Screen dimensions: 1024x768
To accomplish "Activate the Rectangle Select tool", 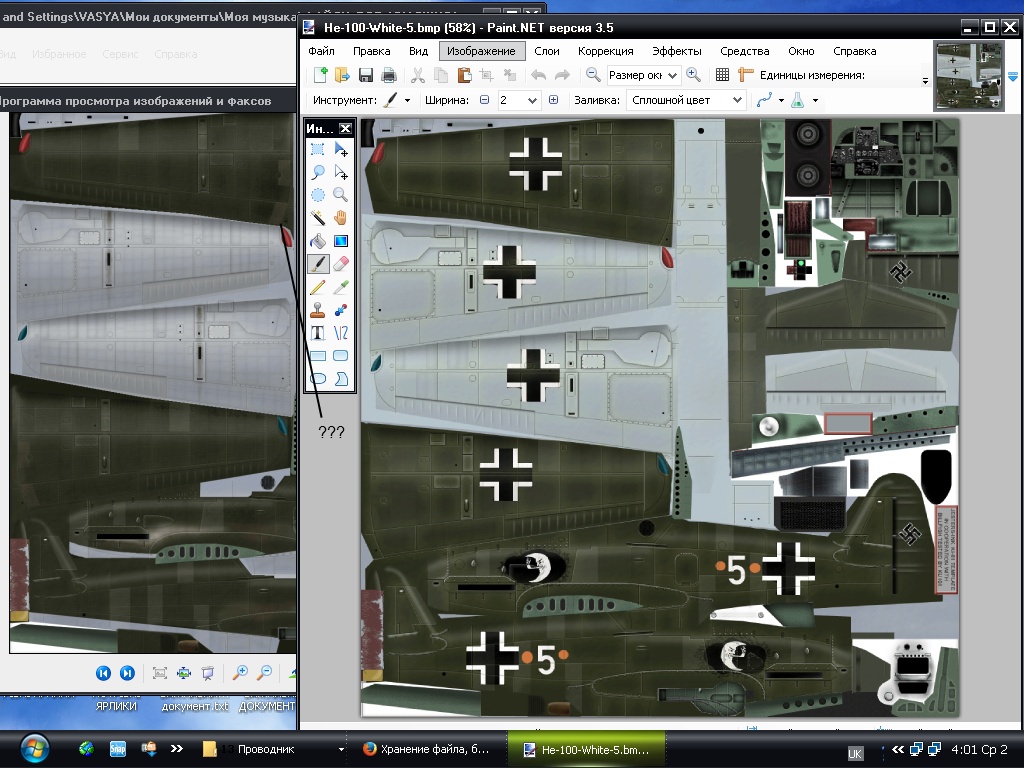I will (318, 149).
